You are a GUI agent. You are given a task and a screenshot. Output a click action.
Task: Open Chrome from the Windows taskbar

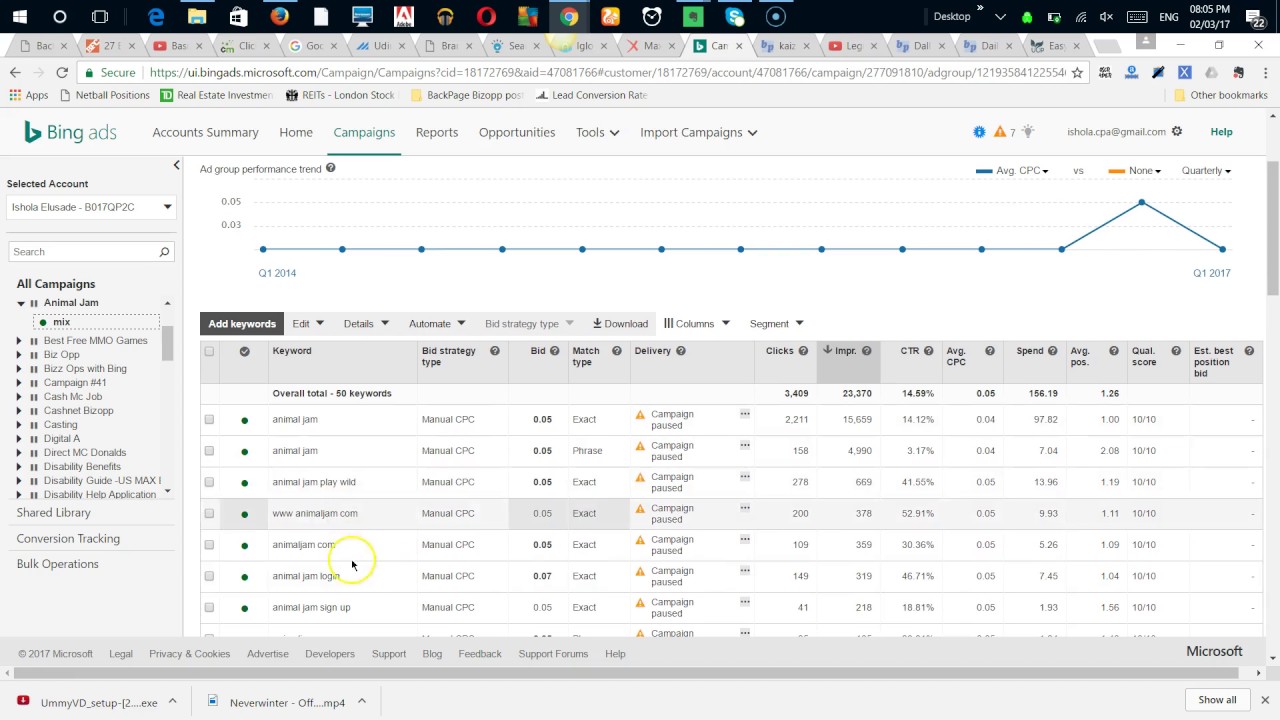tap(568, 17)
